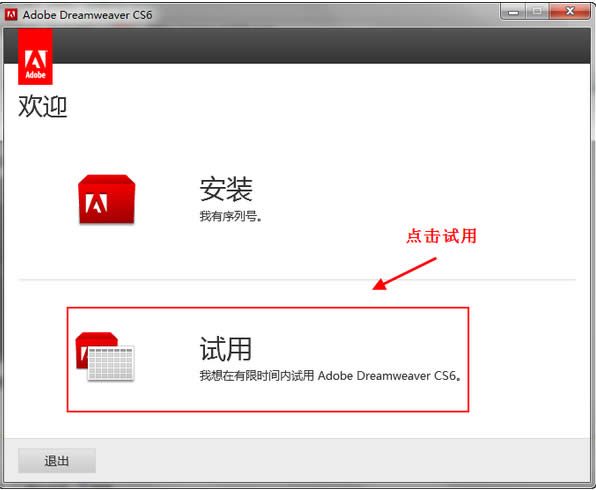Viewport: 596px width, 490px height.
Task: Click the 退出 exit button
Action: click(x=57, y=461)
